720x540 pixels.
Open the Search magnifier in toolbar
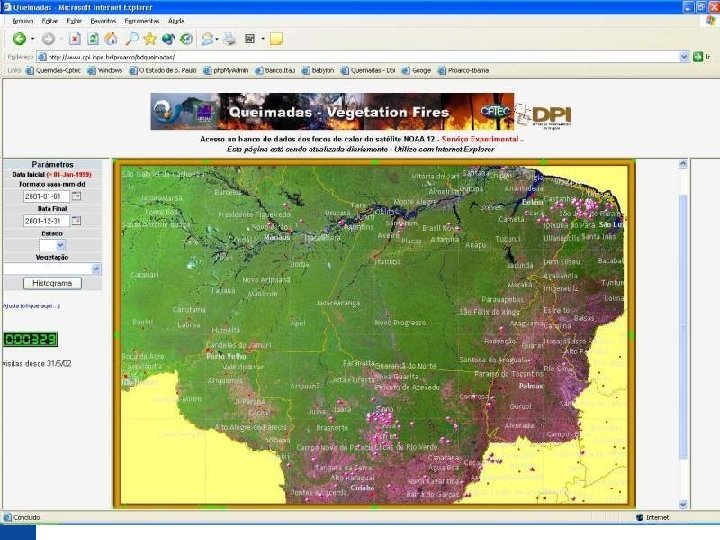pyautogui.click(x=132, y=39)
